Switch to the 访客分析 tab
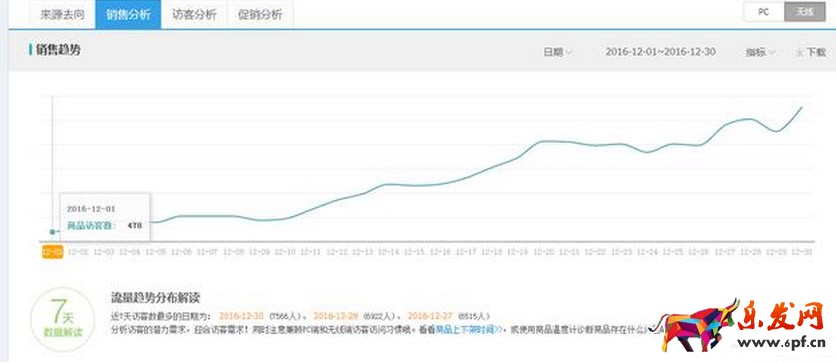Viewport: 836px width, 363px height. (x=194, y=14)
